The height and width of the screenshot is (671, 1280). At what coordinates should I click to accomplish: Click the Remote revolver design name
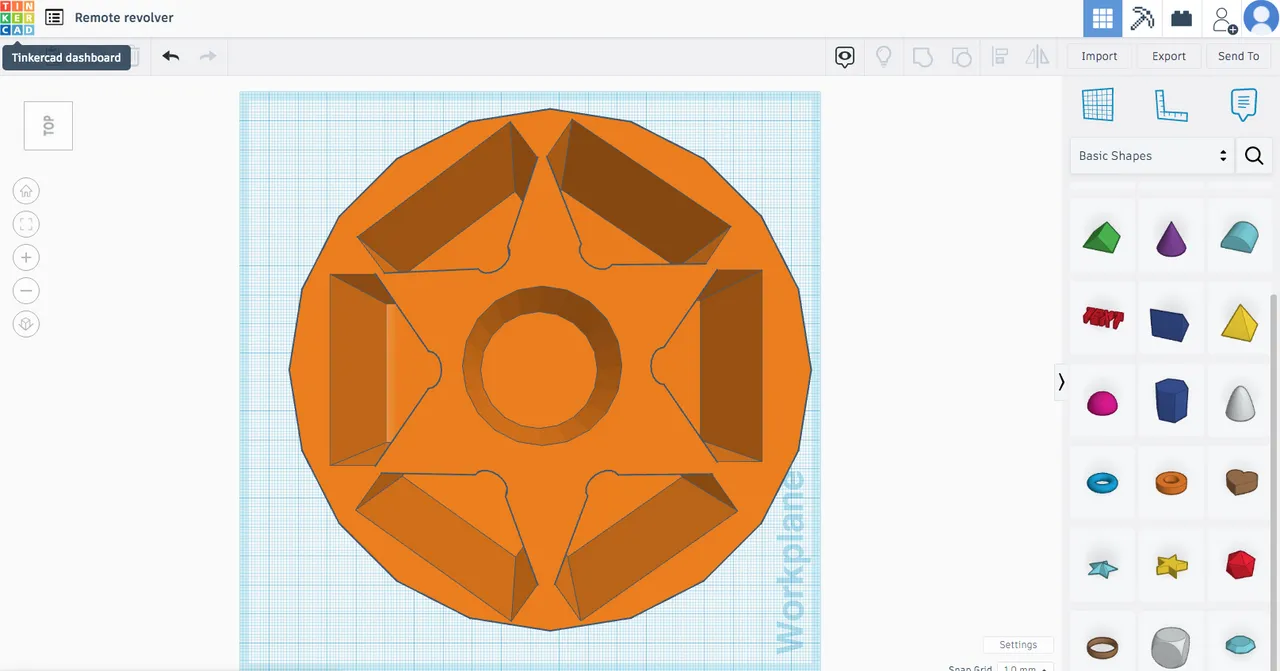click(x=124, y=18)
